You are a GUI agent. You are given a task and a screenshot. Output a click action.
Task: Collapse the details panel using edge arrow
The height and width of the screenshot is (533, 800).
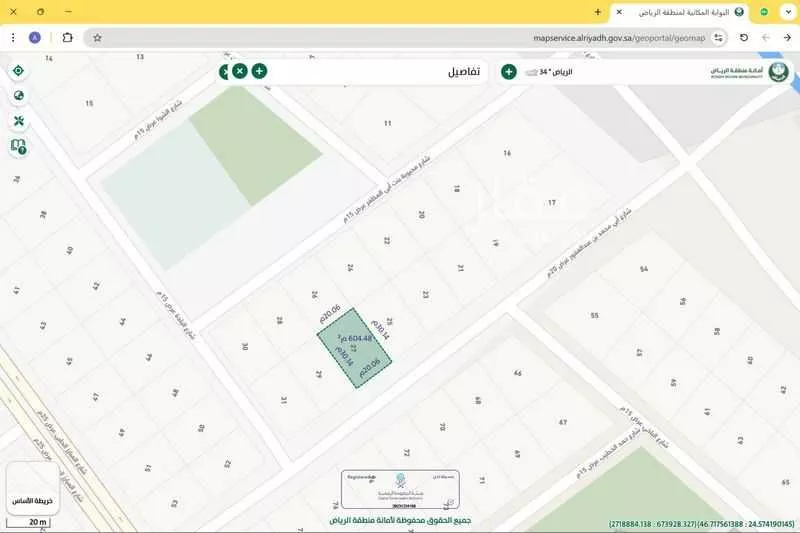225,71
